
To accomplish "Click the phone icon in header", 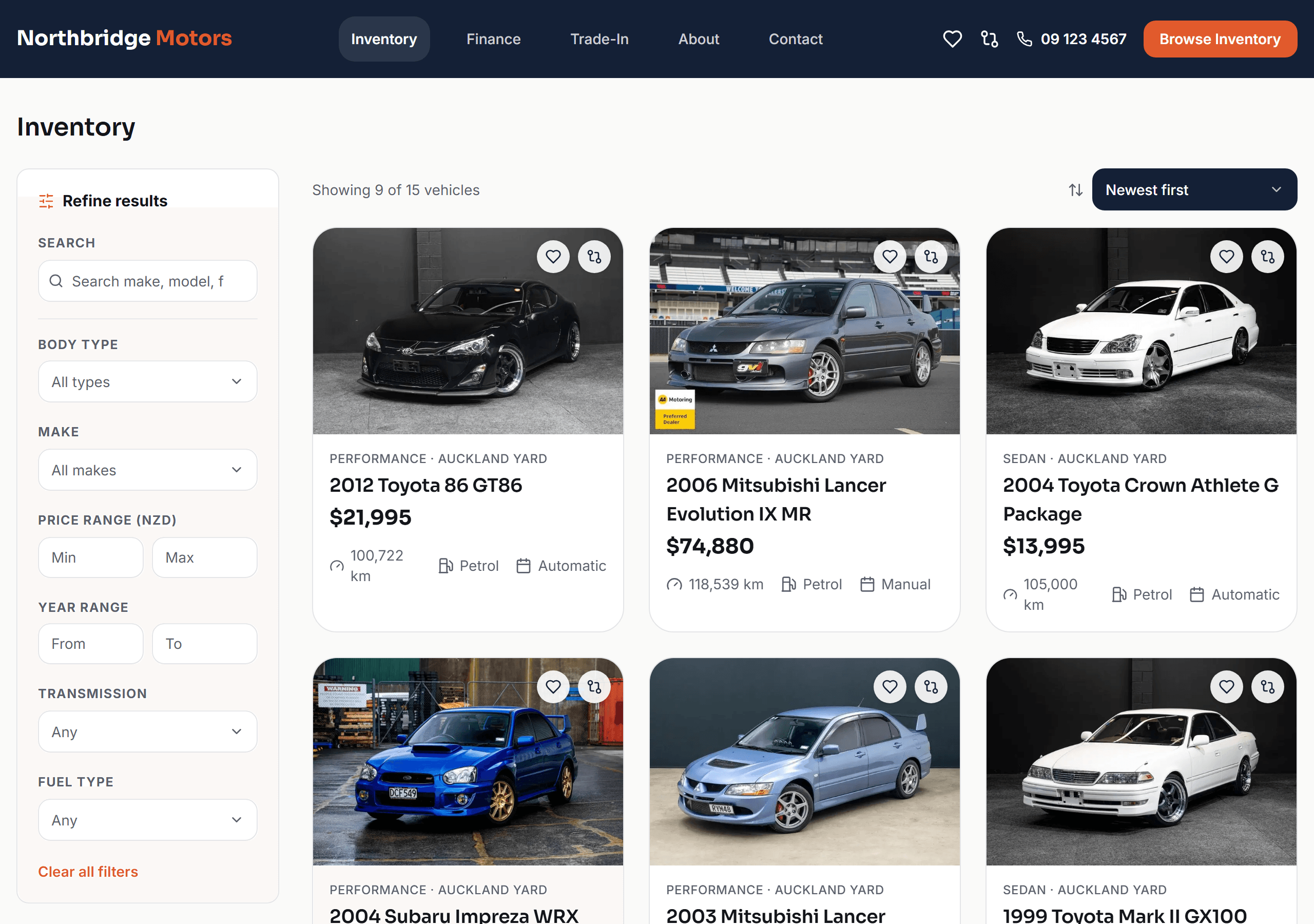I will tap(1024, 39).
